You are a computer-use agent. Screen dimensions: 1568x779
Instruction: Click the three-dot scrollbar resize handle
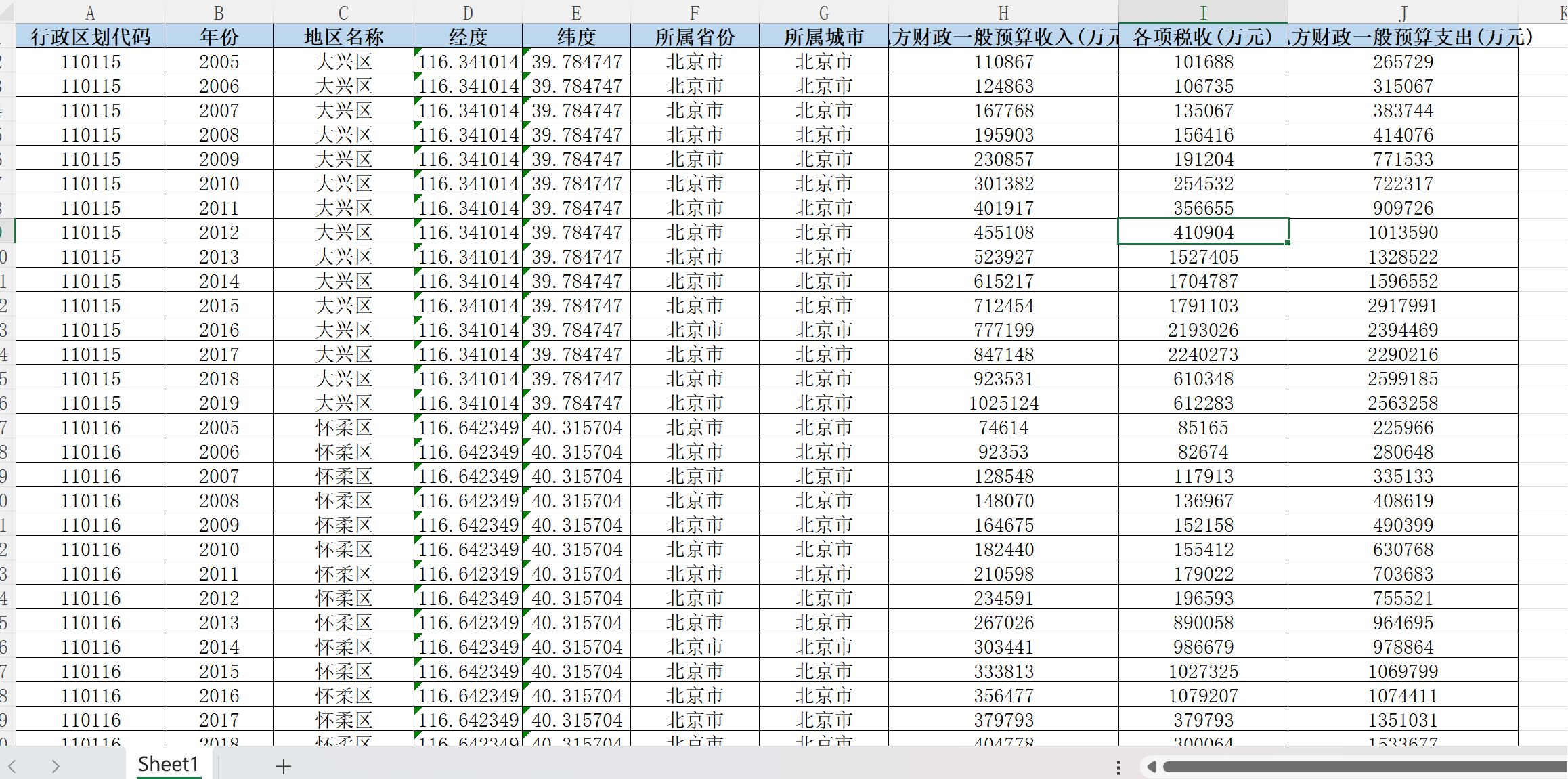click(1118, 767)
